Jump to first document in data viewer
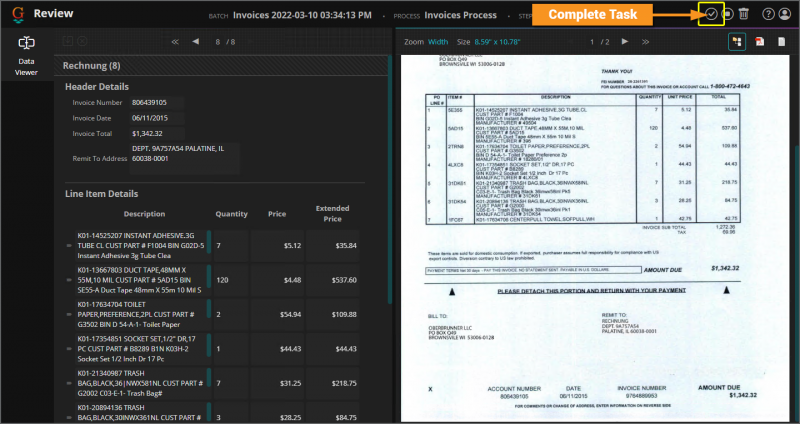 click(176, 42)
